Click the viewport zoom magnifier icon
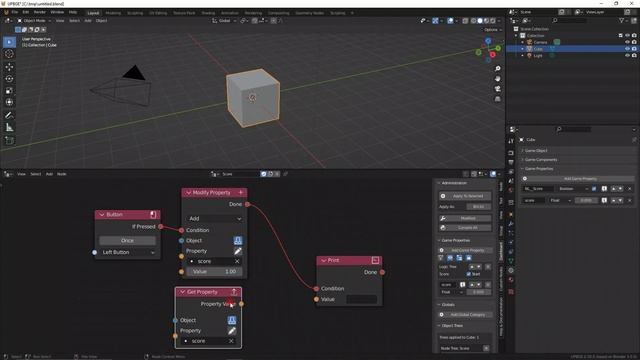This screenshot has height=360, width=640. click(497, 69)
